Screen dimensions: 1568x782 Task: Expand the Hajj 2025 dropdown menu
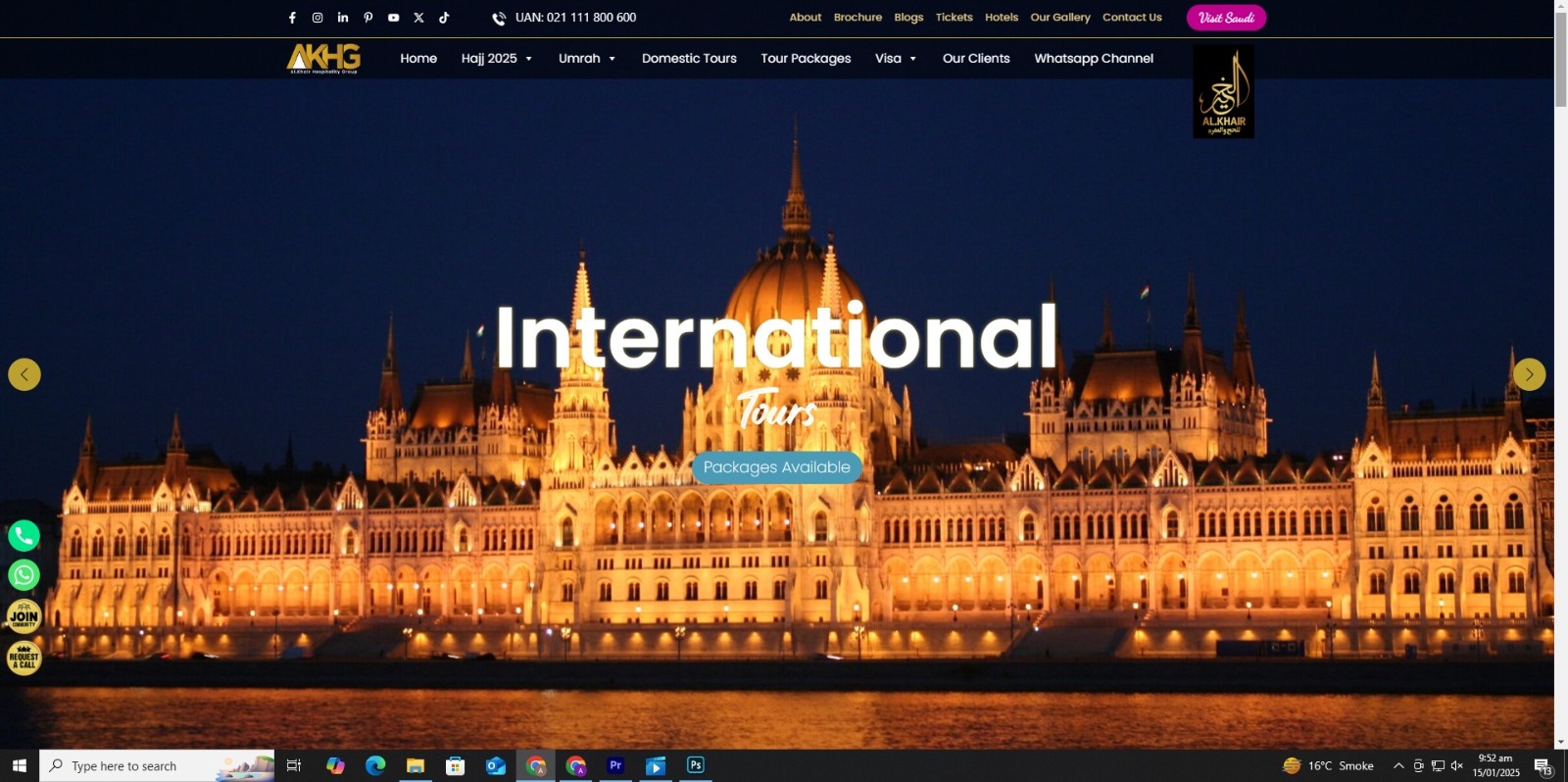point(496,59)
